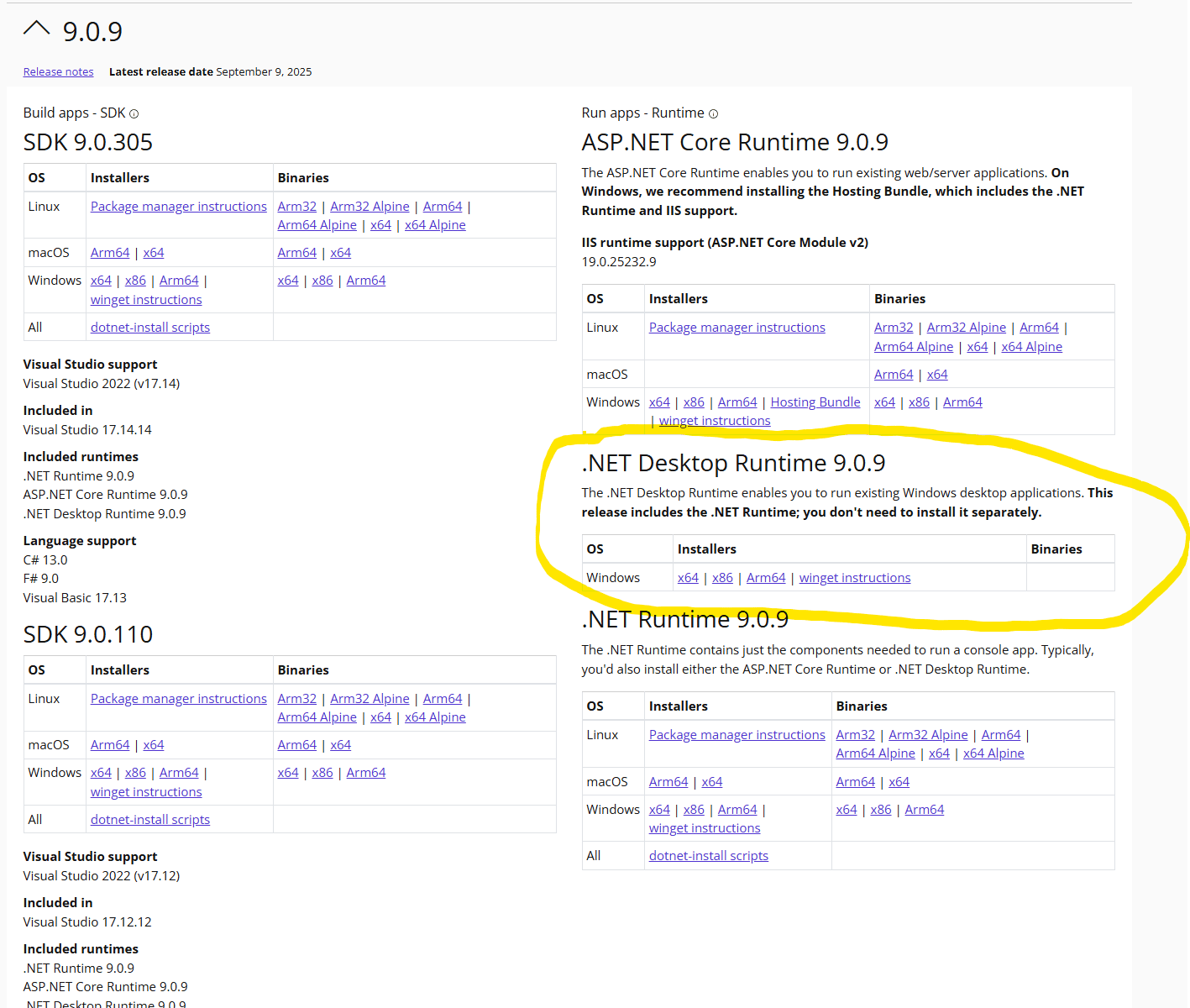Select the IIS version text 19.0.25232.9
This screenshot has width=1190, height=1008.
[619, 262]
